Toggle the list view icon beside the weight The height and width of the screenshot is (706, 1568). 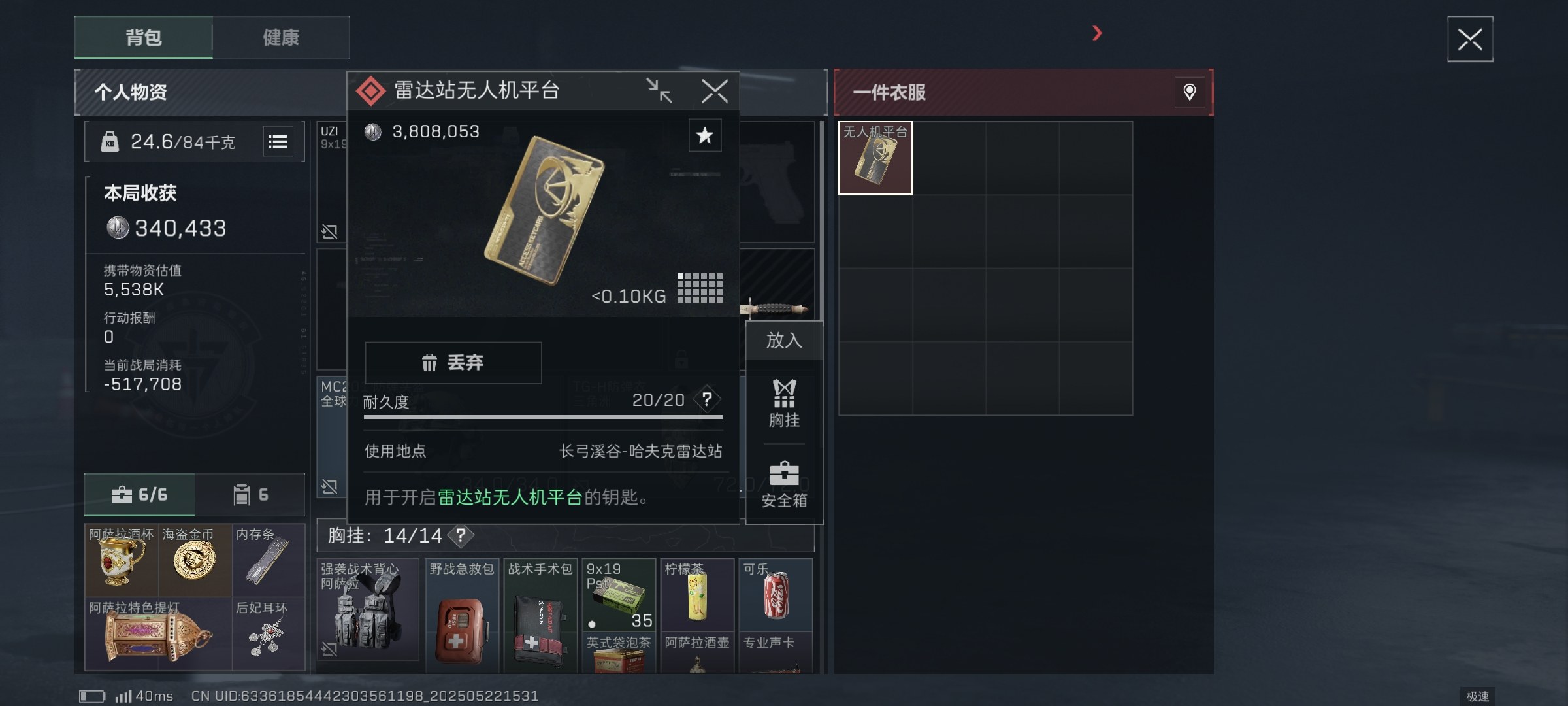click(x=278, y=141)
